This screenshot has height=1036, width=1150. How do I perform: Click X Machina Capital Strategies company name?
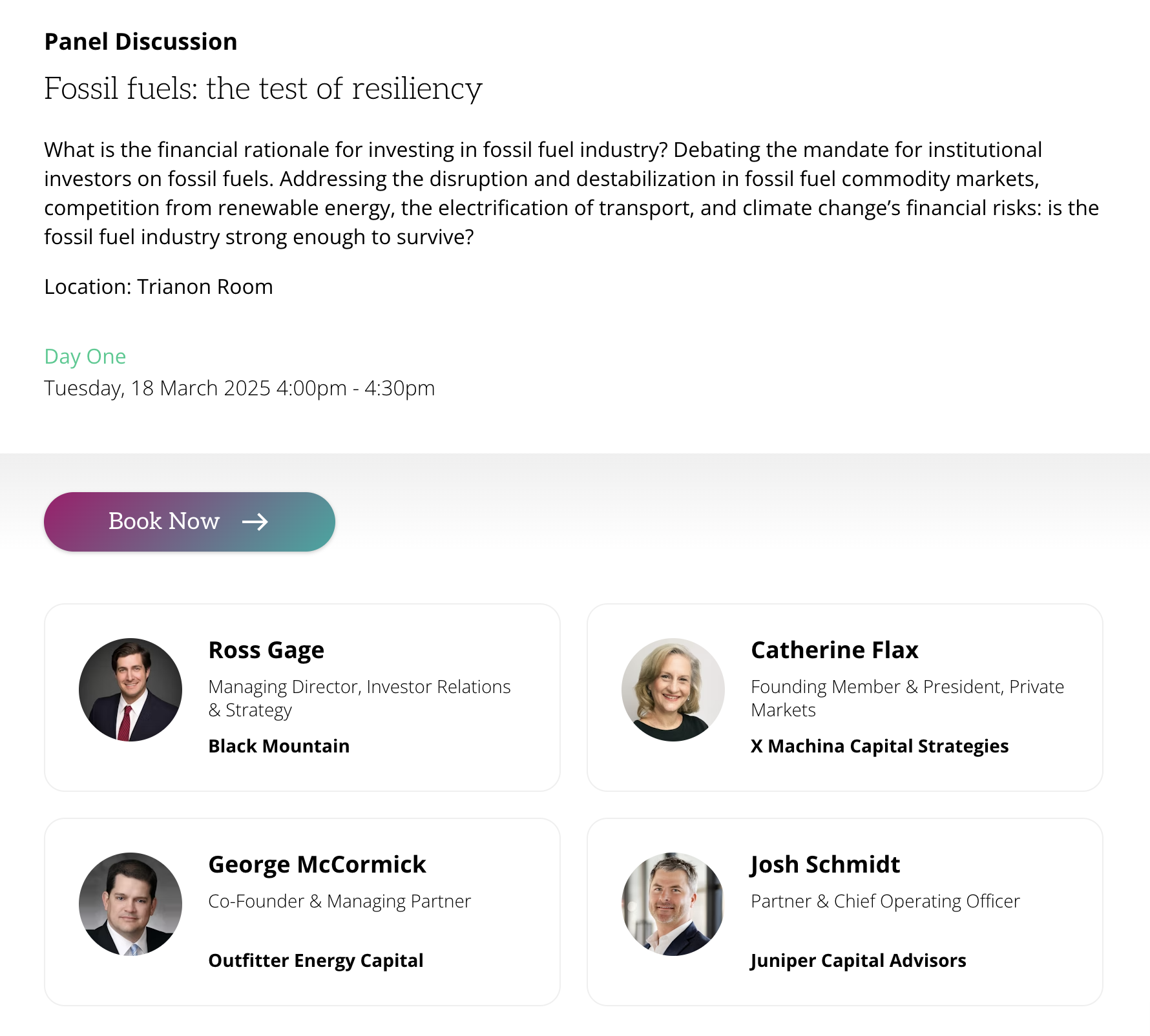coord(879,746)
